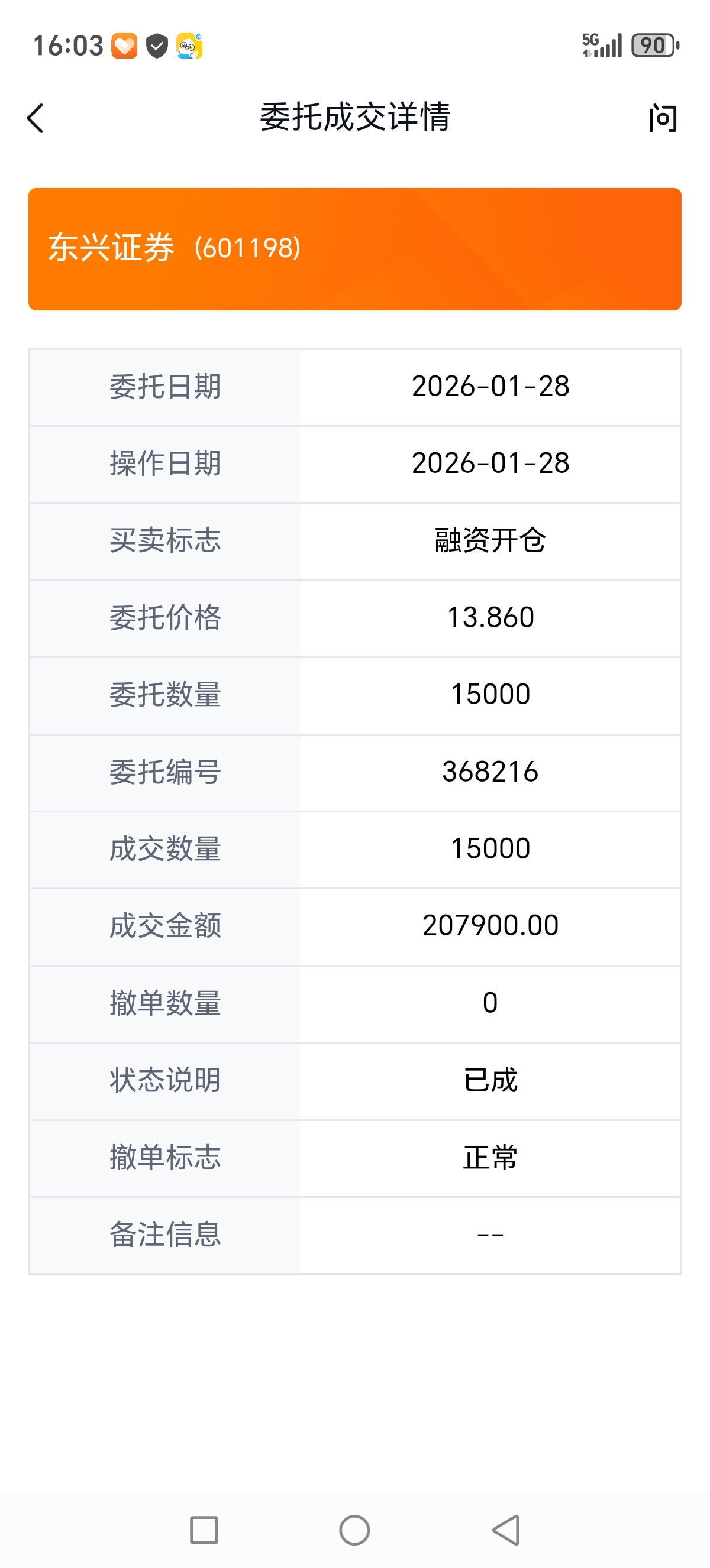Tap the cartoon avatar notification icon

[189, 46]
